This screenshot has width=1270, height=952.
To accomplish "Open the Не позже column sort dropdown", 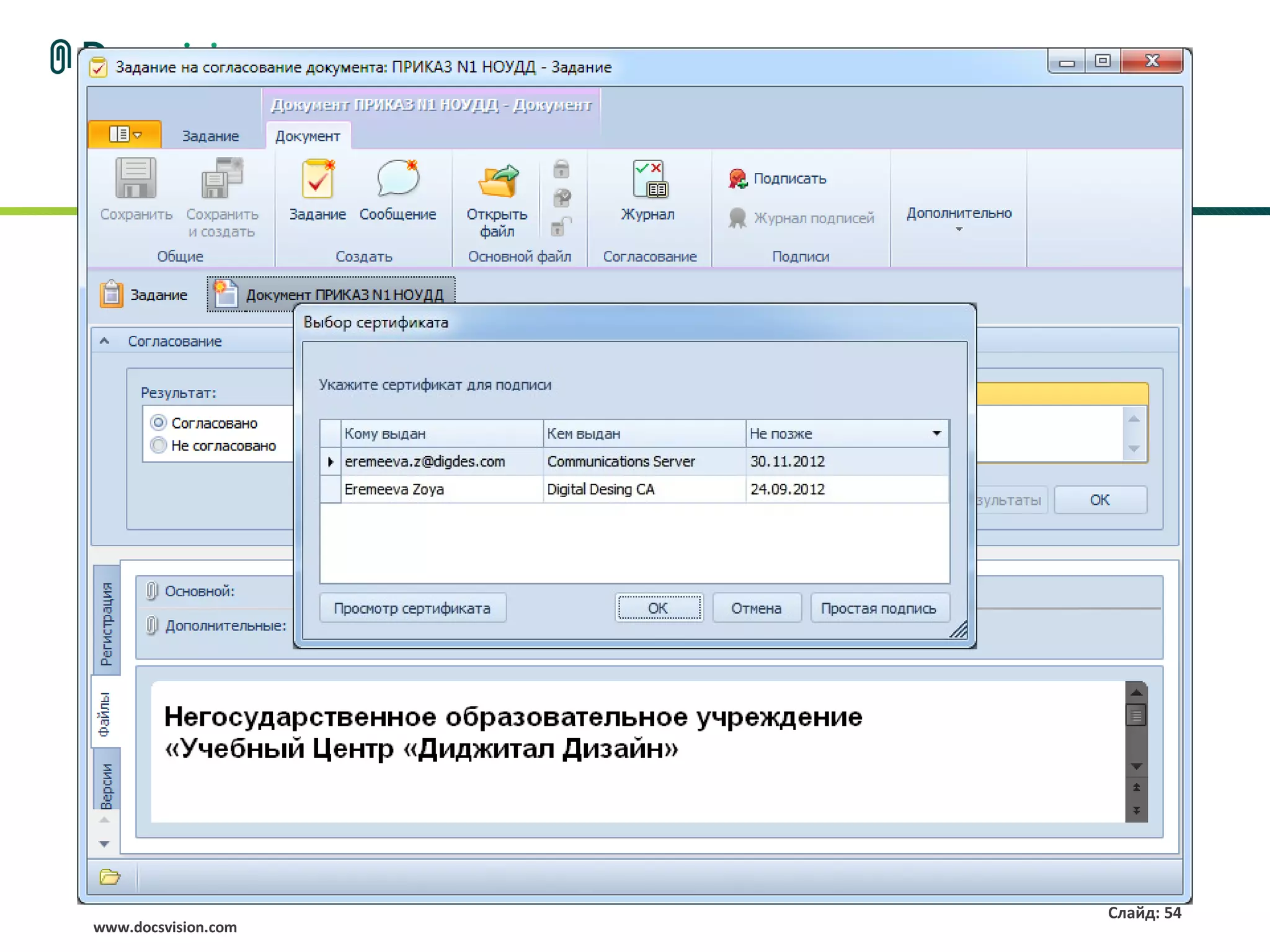I will 936,433.
